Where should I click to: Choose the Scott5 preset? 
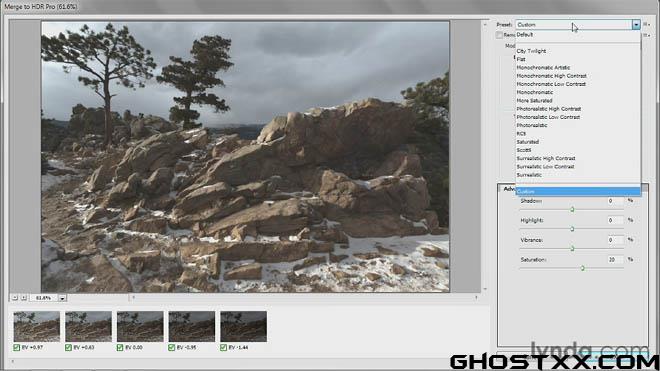[578, 150]
